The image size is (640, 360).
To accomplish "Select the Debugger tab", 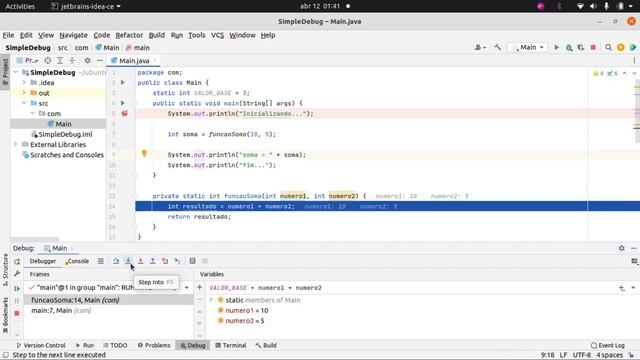I will tap(43, 261).
